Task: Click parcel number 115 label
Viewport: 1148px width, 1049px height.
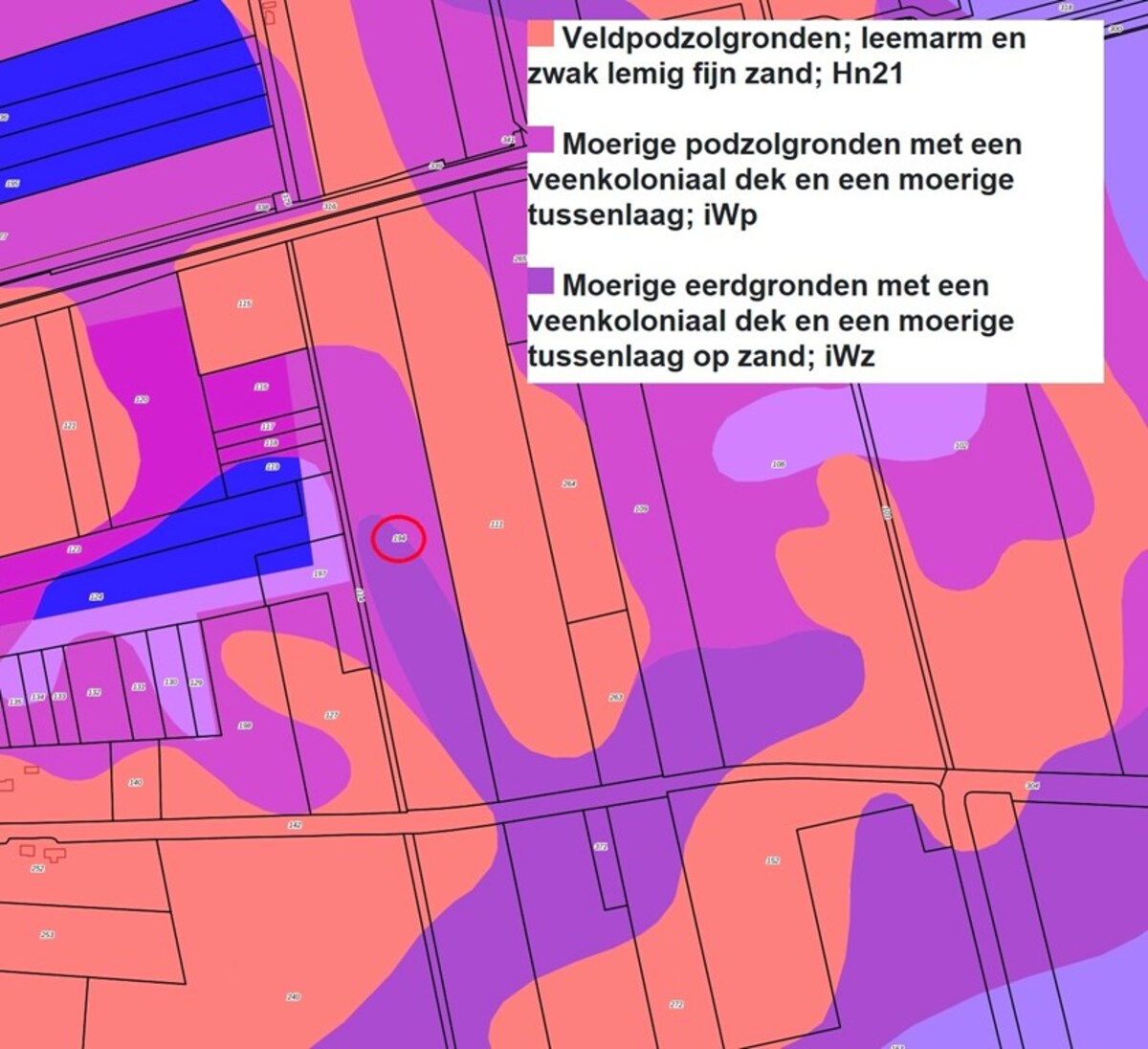Action: point(244,303)
